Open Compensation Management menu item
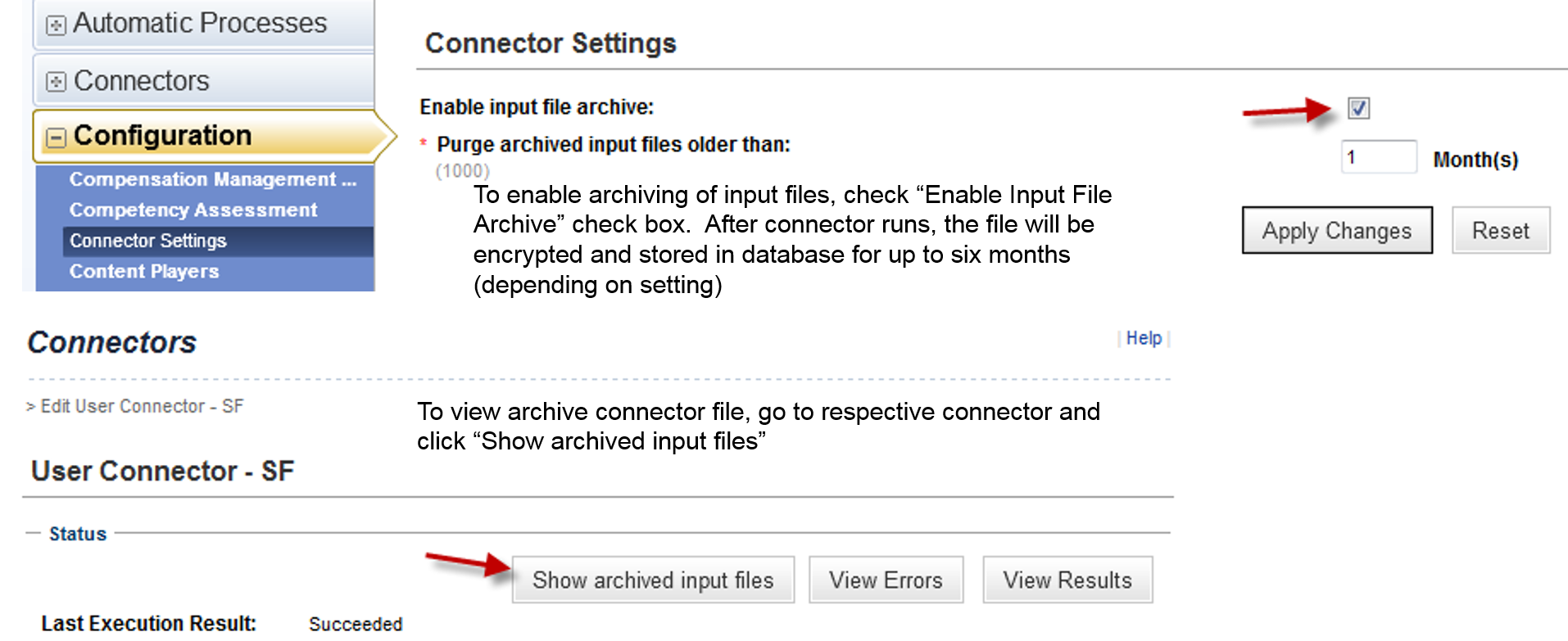This screenshot has height=641, width=1568. point(213,179)
